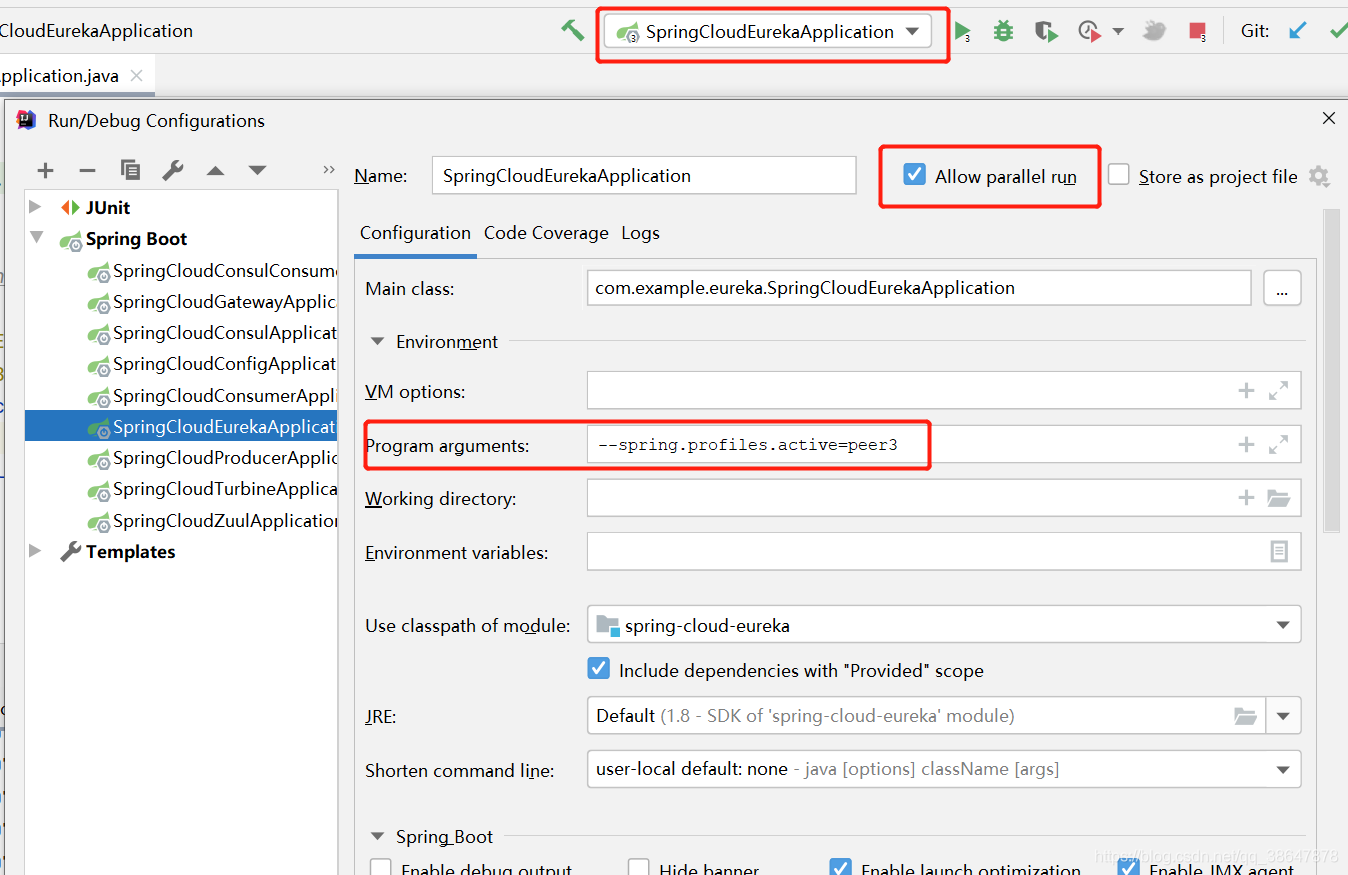Viewport: 1348px width, 875px height.
Task: Start debugging with the bug icon
Action: [x=1003, y=31]
